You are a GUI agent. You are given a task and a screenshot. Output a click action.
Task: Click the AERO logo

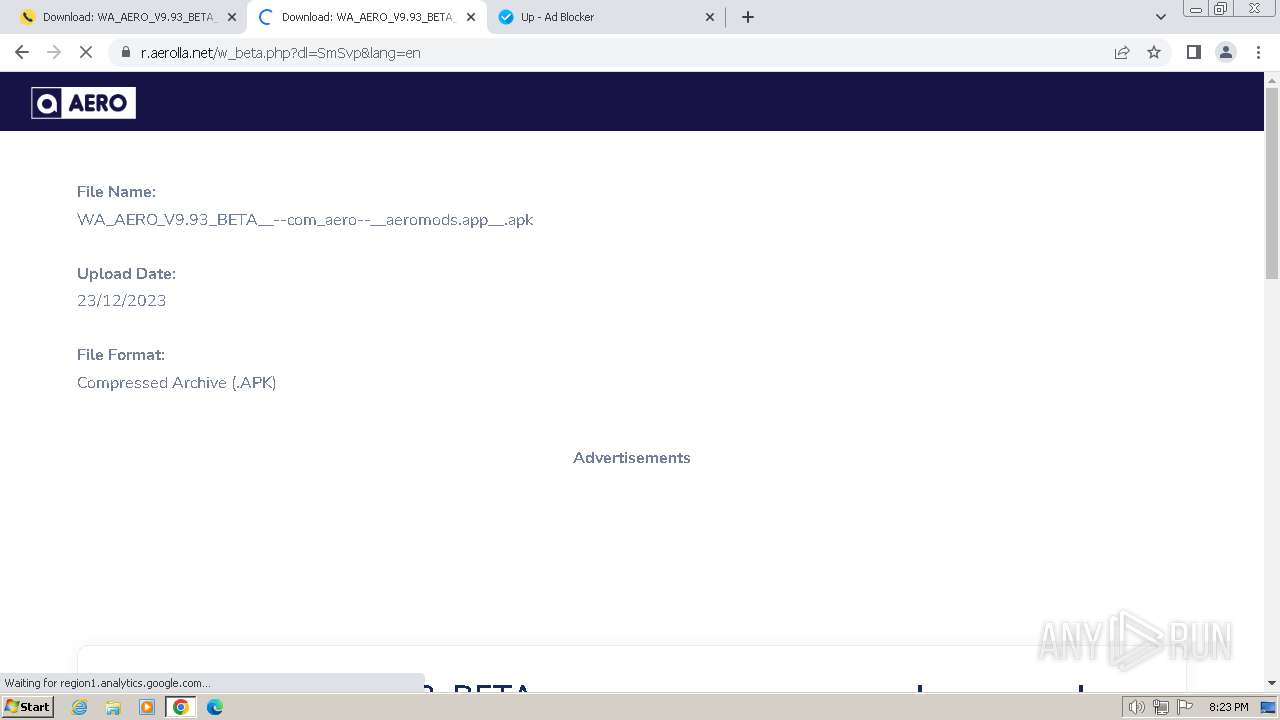83,103
